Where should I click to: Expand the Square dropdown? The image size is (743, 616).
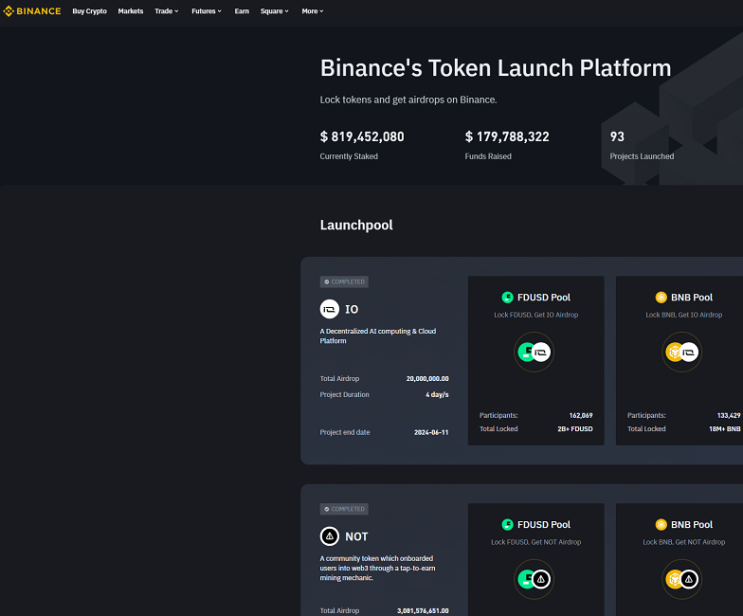click(x=274, y=11)
